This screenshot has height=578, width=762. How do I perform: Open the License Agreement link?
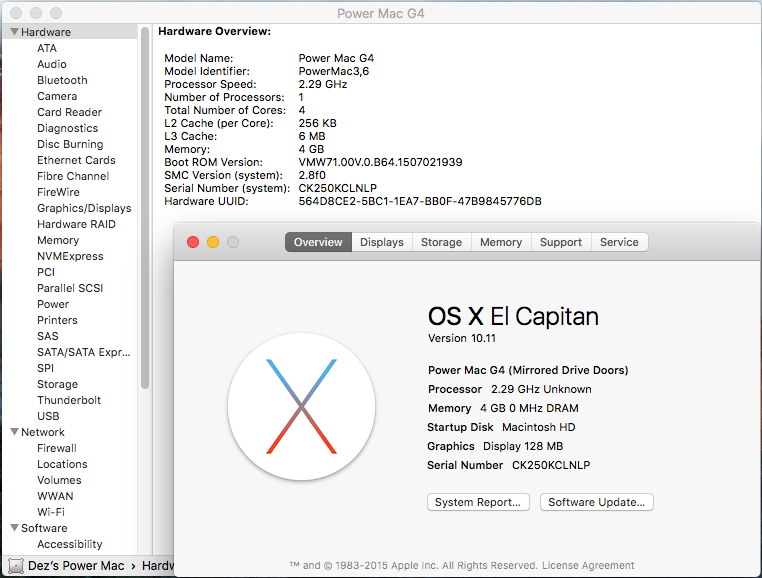[x=588, y=565]
